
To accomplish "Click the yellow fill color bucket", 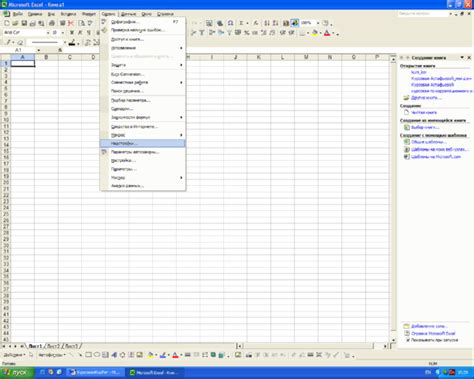I will 314,33.
